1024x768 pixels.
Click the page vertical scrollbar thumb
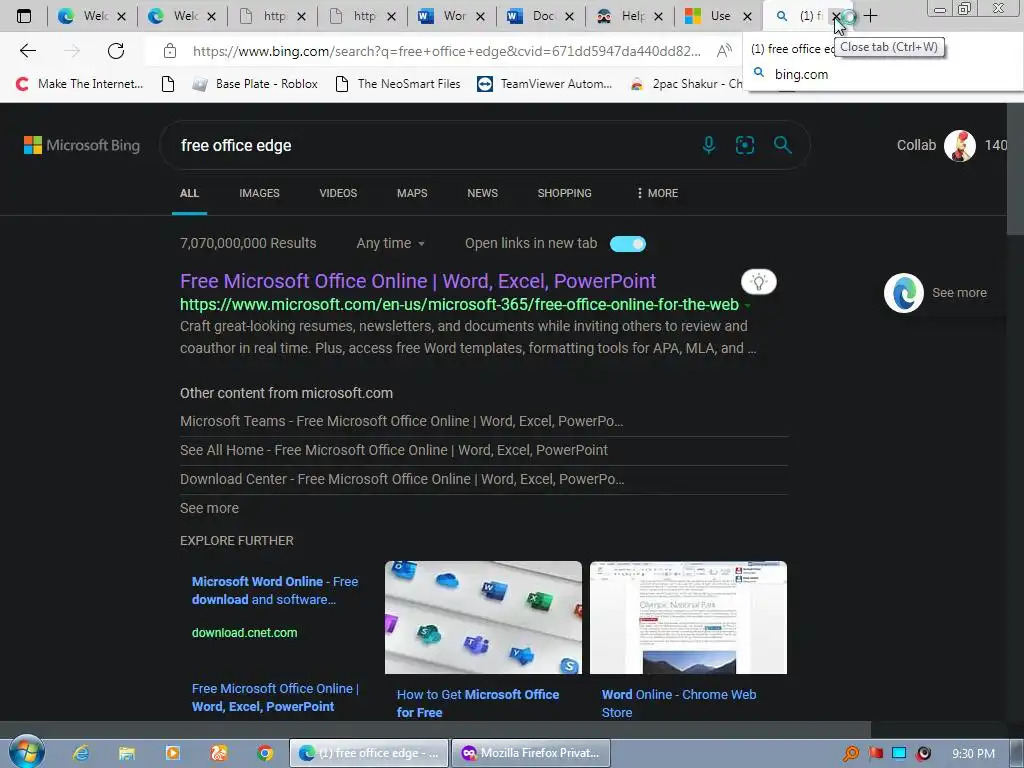1015,170
